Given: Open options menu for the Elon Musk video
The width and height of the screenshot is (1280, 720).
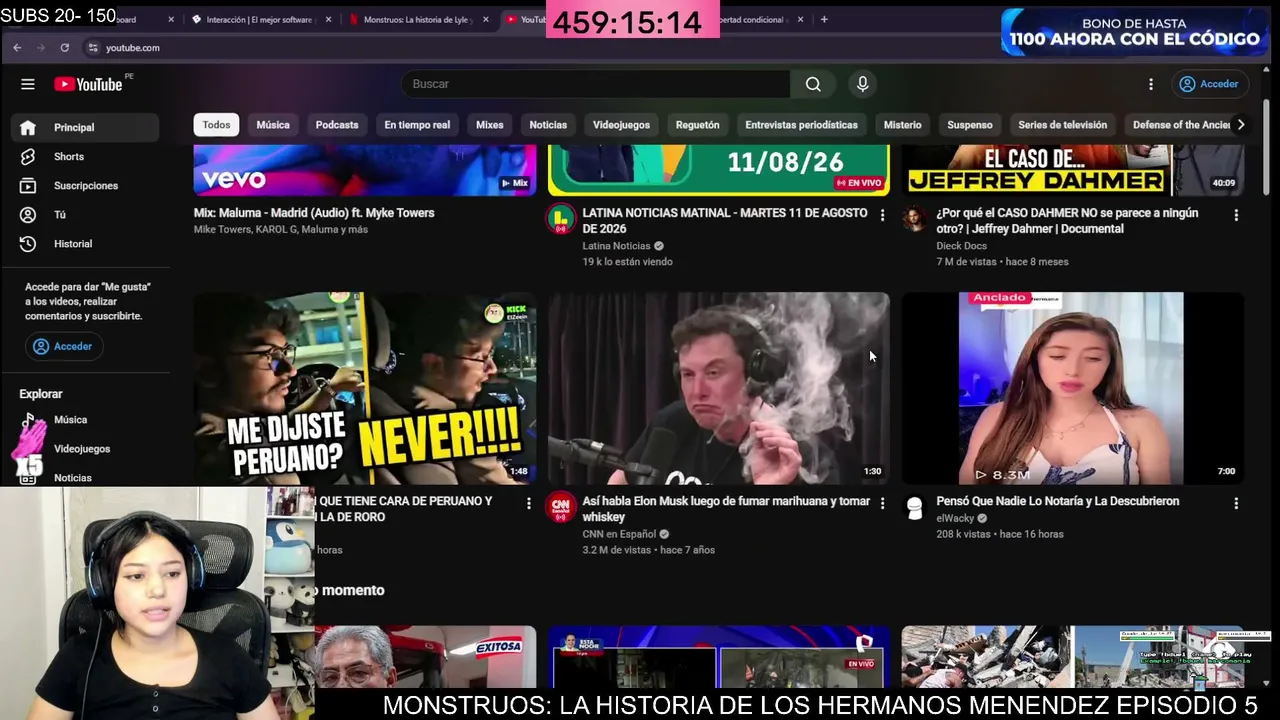Looking at the screenshot, I should (x=882, y=503).
